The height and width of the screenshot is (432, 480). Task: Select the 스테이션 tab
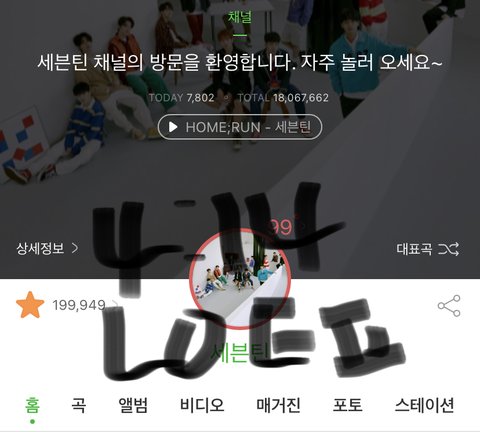[x=424, y=405]
